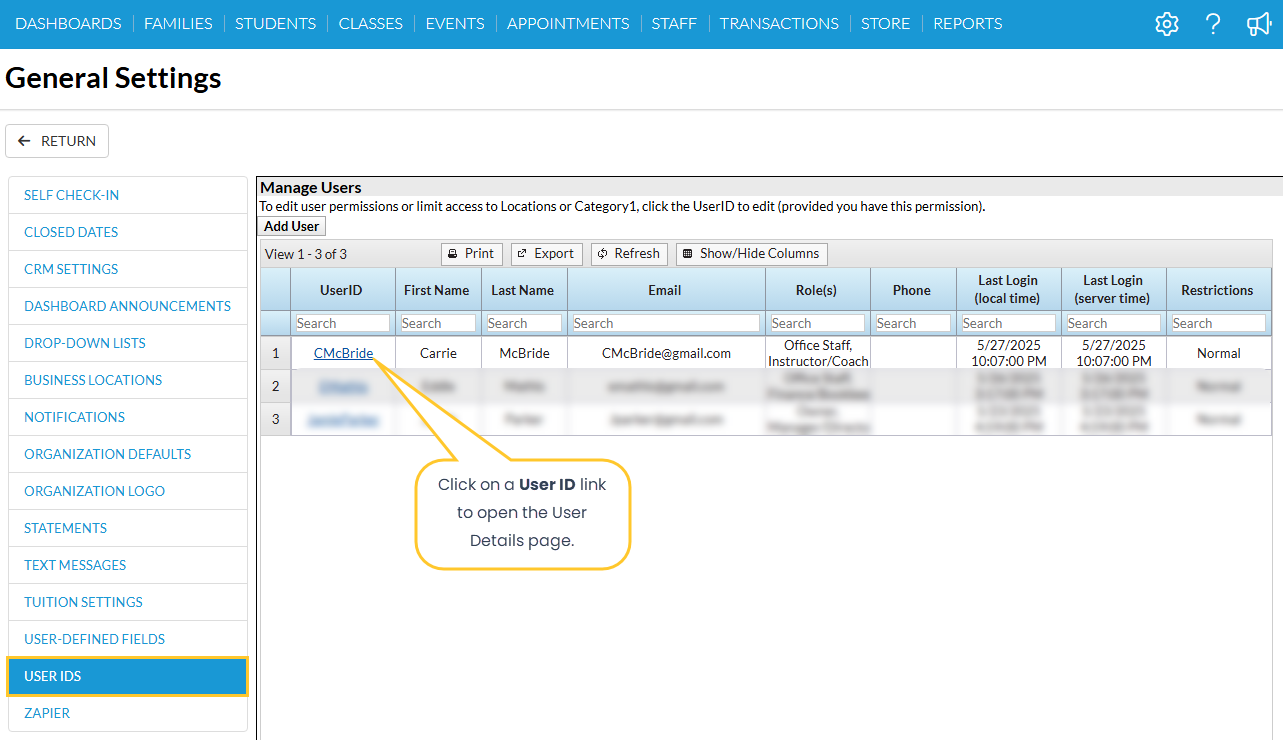Sort by Last Login (server time) header

1114,290
